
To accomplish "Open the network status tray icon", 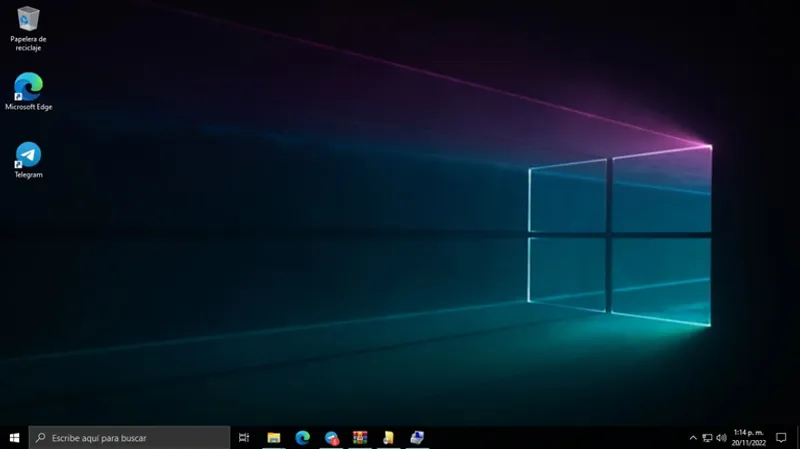I will [707, 438].
